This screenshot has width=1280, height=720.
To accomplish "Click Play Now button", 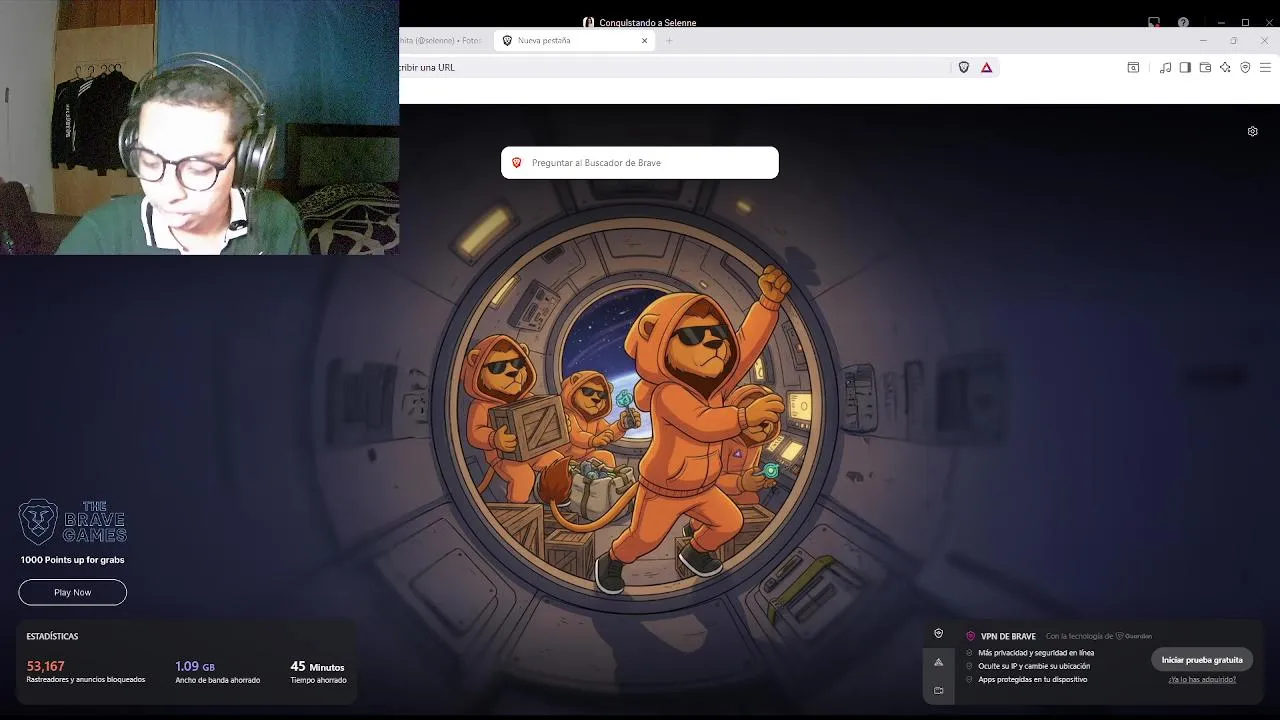I will click(x=72, y=592).
